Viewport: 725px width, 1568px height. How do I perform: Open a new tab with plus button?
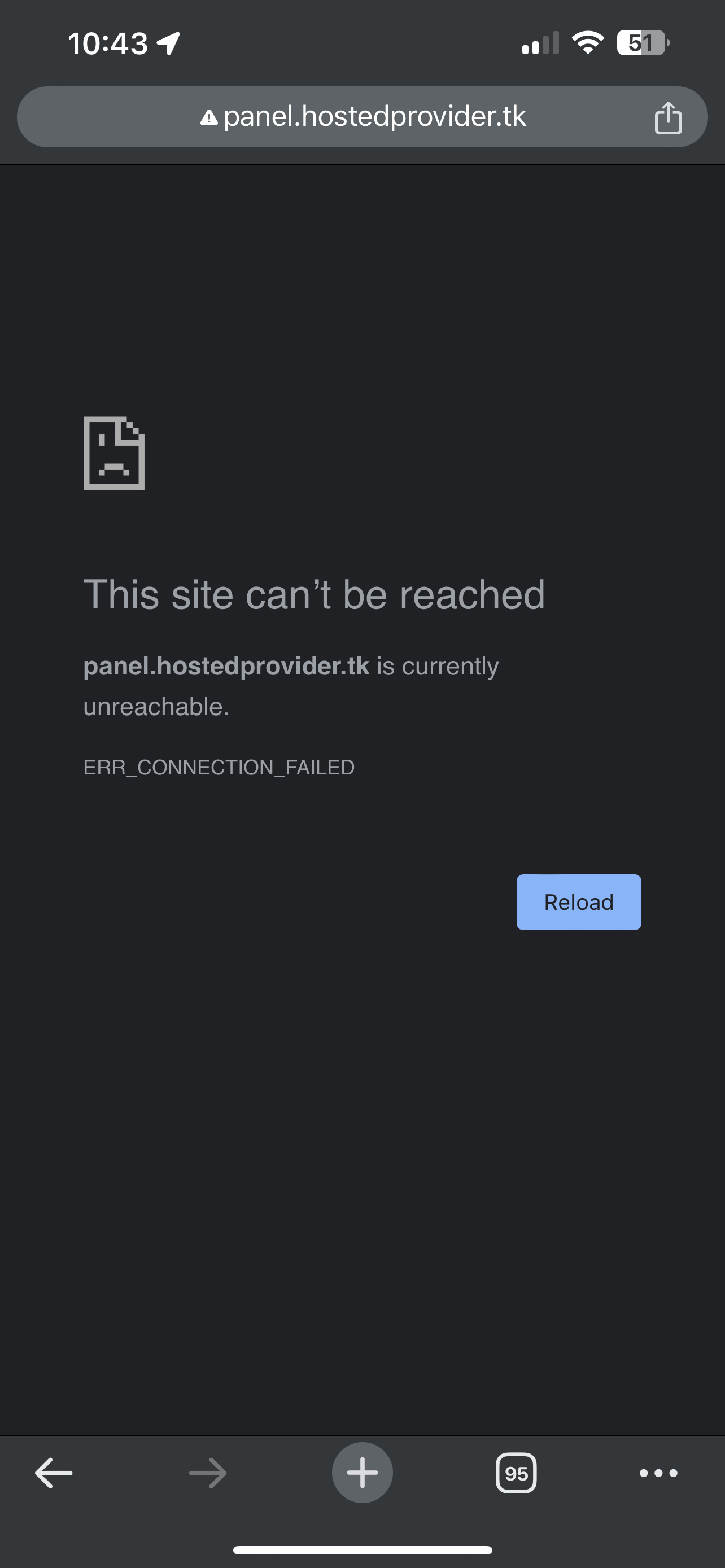[x=362, y=1473]
